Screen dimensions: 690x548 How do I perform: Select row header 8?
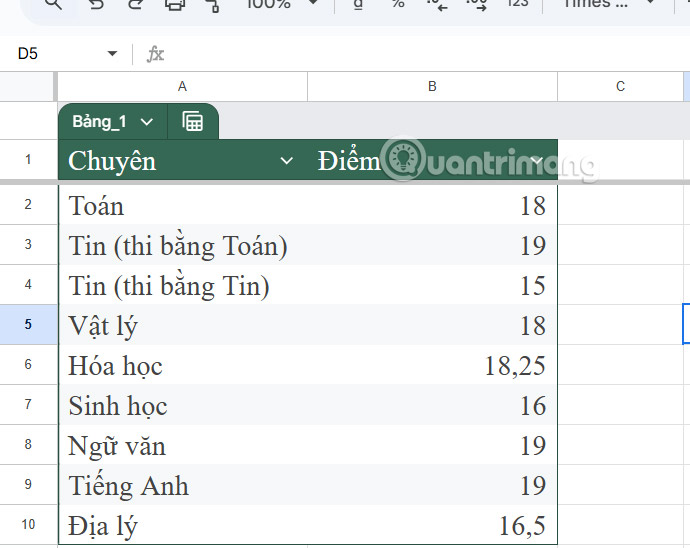pos(28,445)
